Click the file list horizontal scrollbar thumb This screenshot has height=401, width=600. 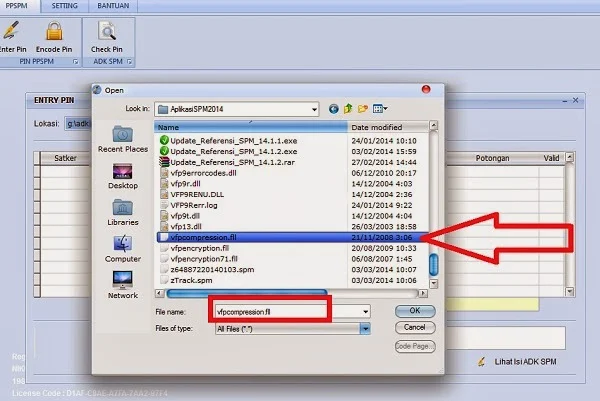pos(247,293)
